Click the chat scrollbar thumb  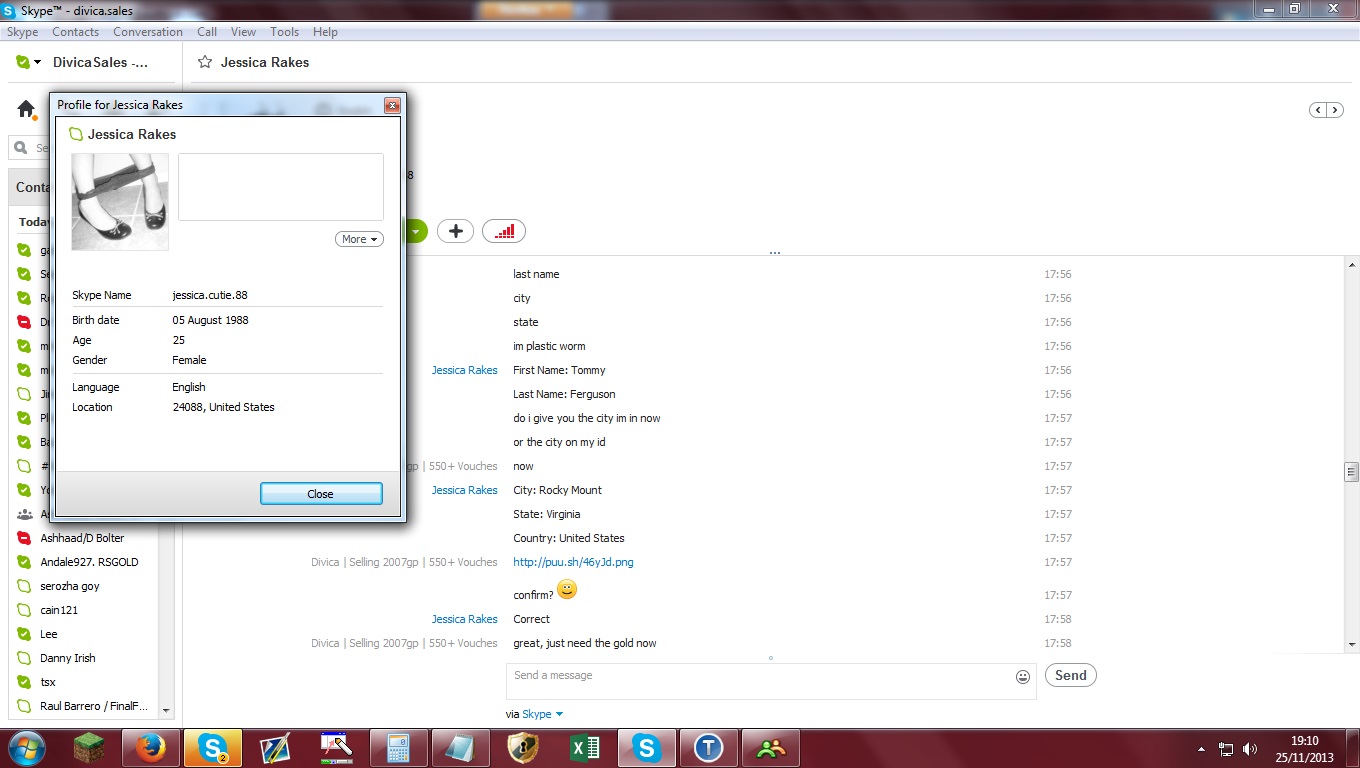pyautogui.click(x=1352, y=471)
